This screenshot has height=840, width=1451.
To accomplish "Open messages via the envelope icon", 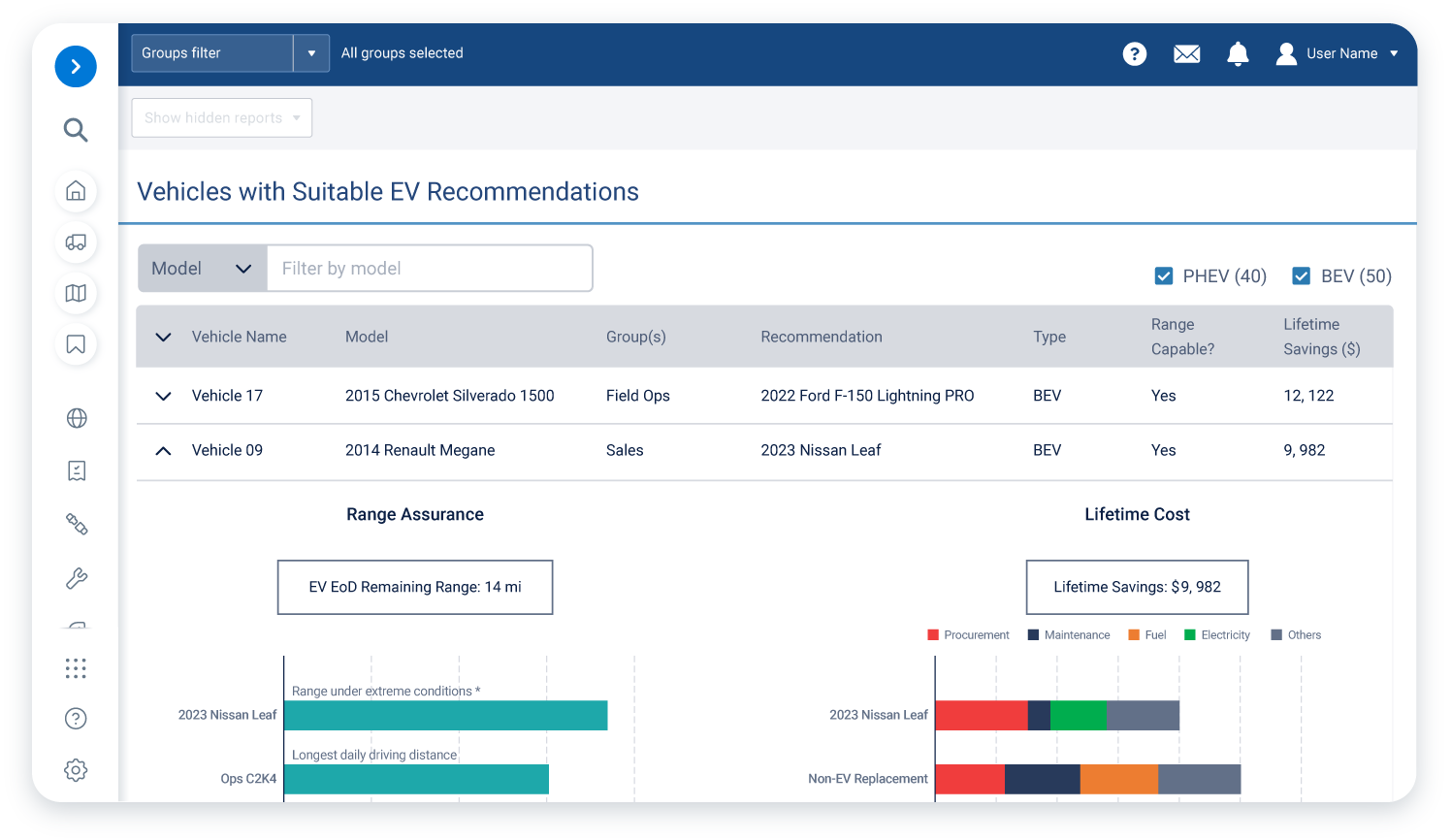I will pos(1186,54).
